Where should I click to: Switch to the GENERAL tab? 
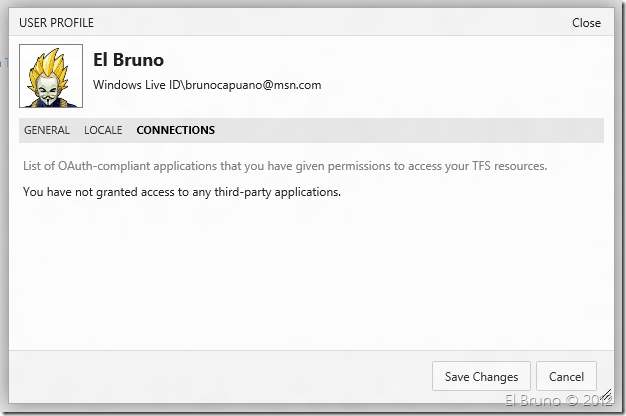[x=47, y=130]
